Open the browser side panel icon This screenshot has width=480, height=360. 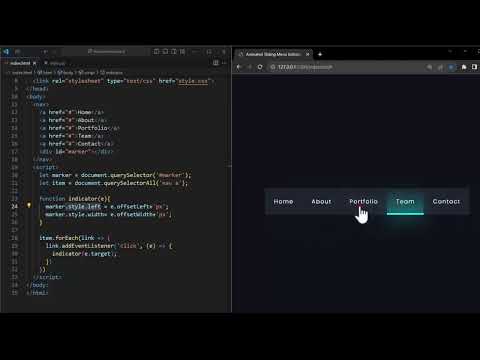click(474, 67)
